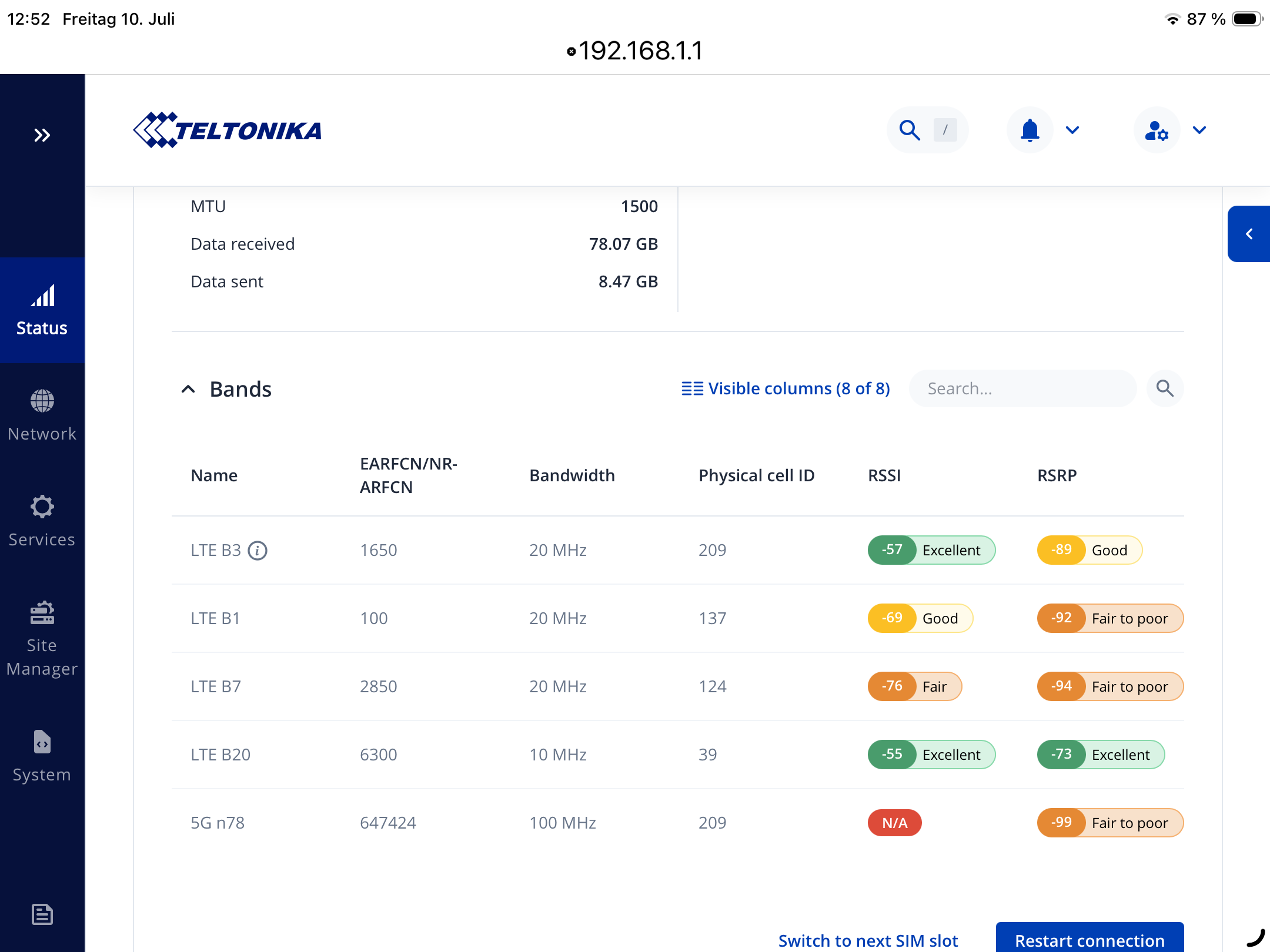The image size is (1270, 952).
Task: Click the Bands search magnifier button
Action: (x=1165, y=388)
